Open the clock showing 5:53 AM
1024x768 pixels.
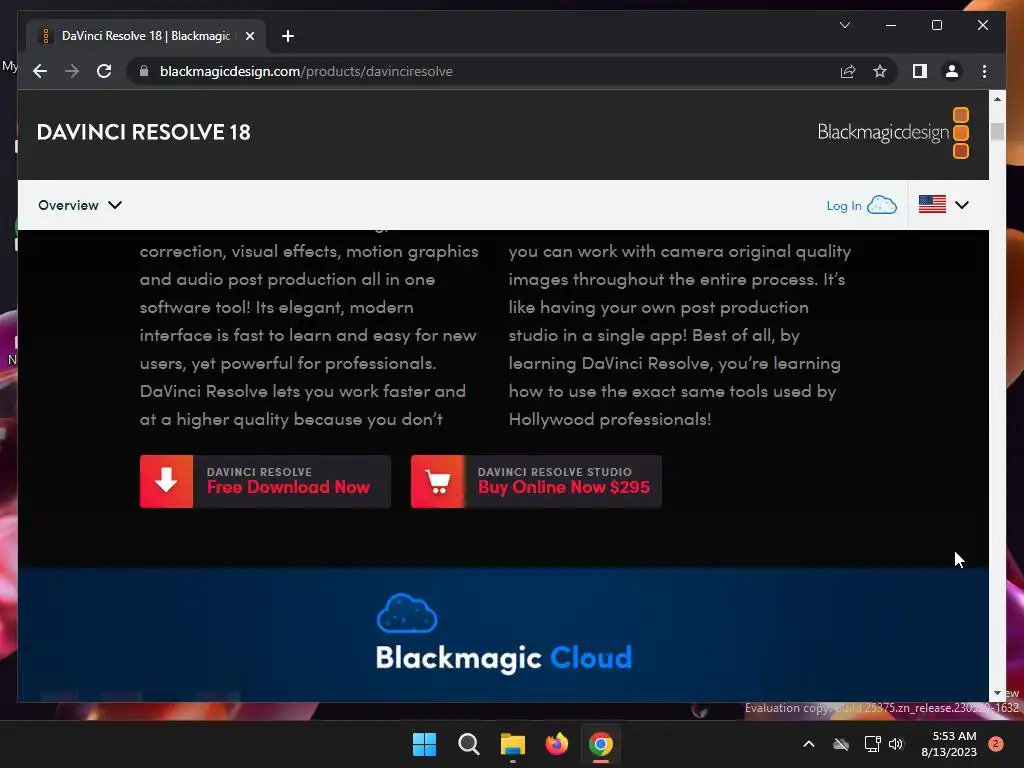[949, 744]
